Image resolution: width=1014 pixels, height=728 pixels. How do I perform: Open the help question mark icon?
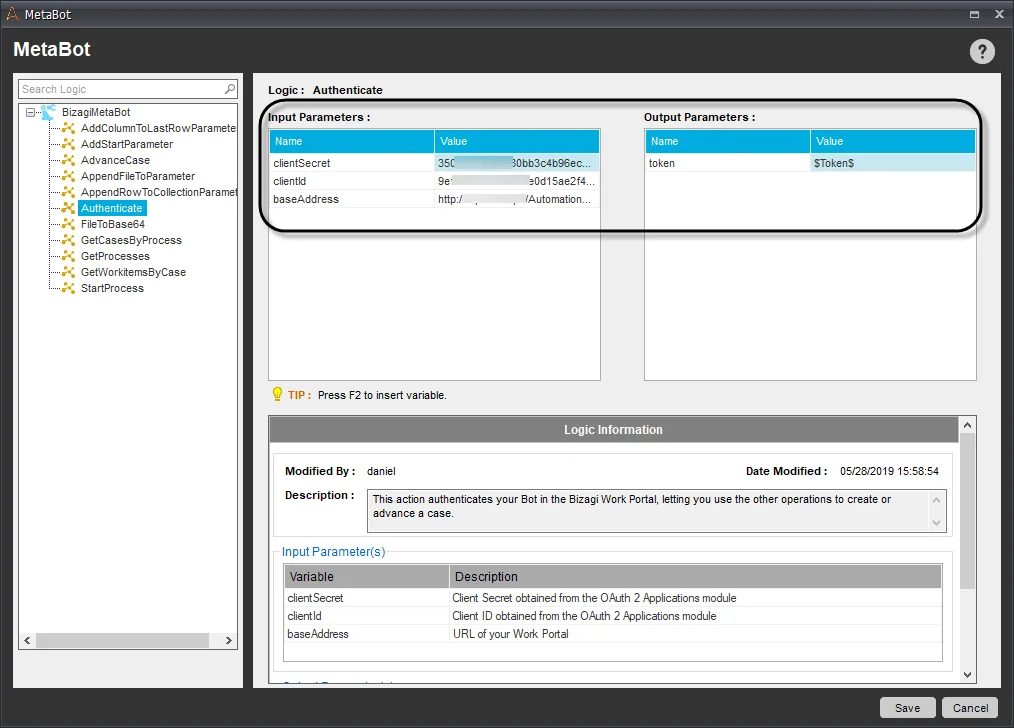click(x=982, y=51)
